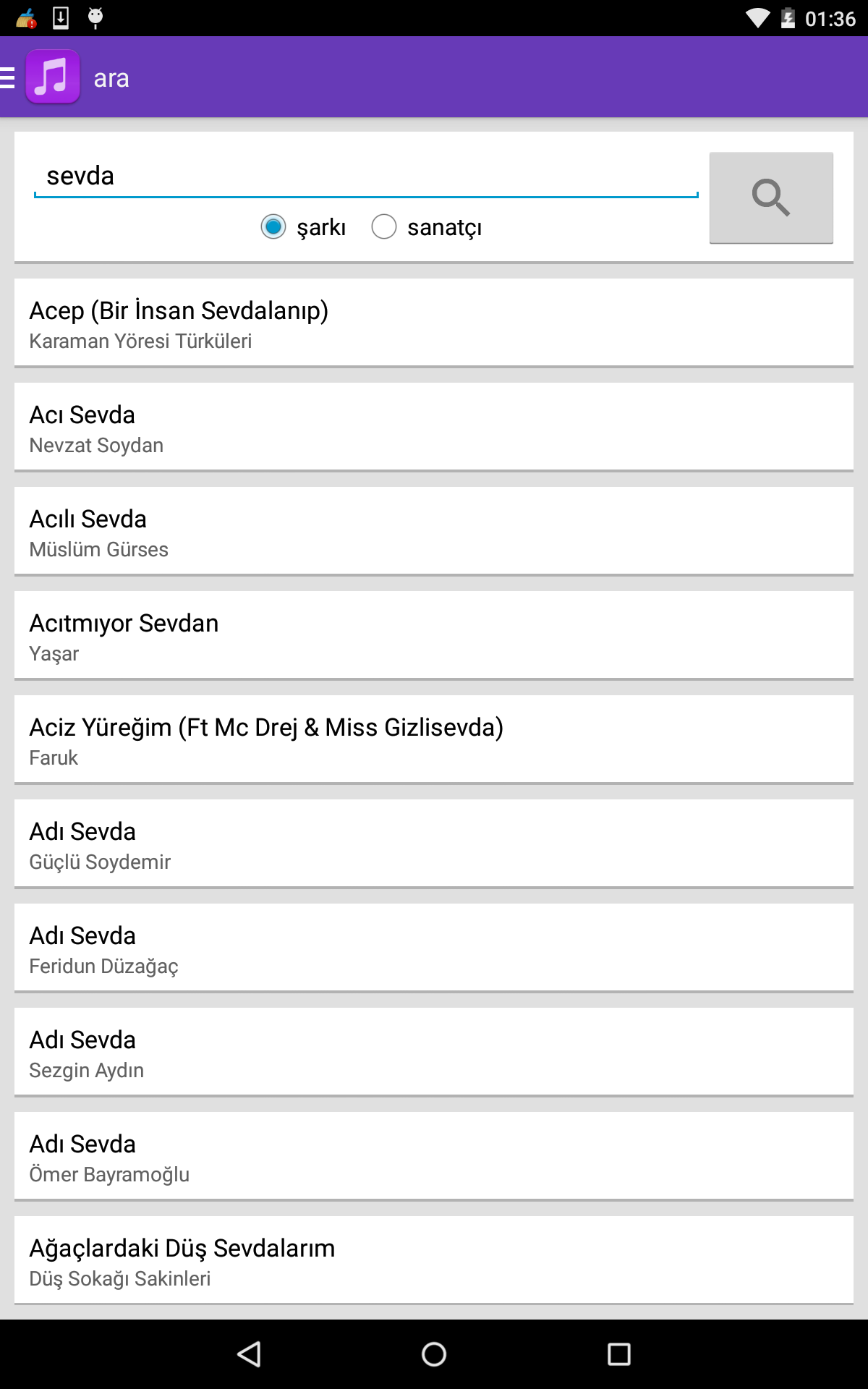Image resolution: width=868 pixels, height=1389 pixels.
Task: Tap the purple music note app icon
Action: pyautogui.click(x=53, y=77)
